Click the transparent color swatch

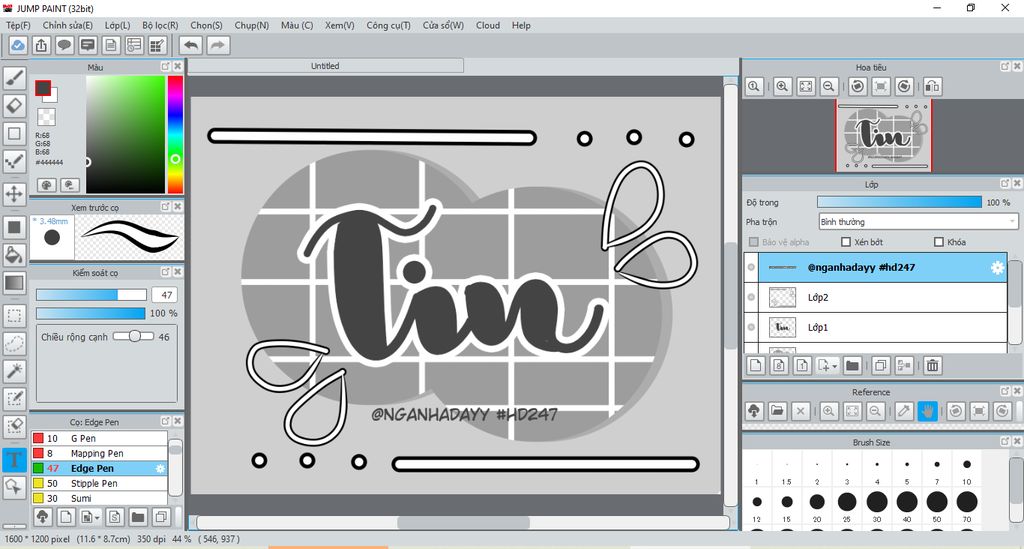point(46,117)
